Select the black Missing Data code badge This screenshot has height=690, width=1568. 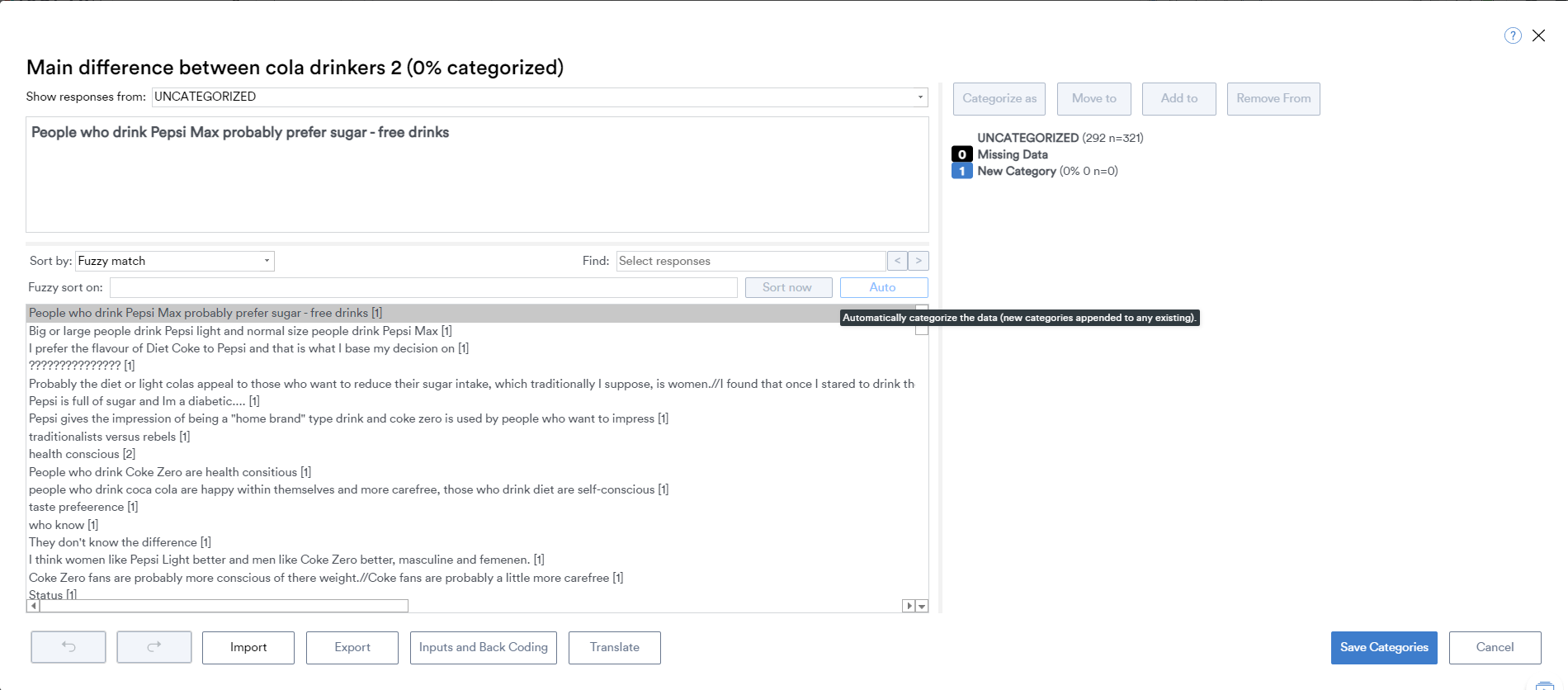[x=961, y=154]
